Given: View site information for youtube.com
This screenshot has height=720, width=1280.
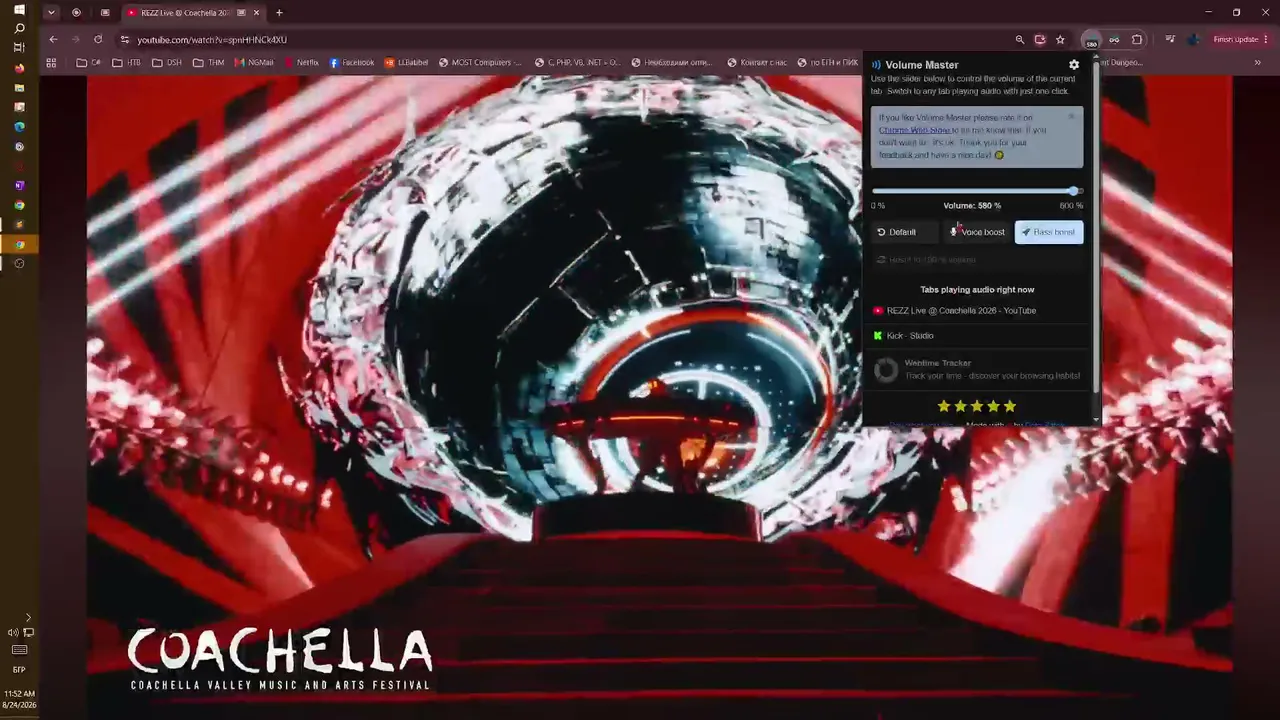Looking at the screenshot, I should point(125,40).
